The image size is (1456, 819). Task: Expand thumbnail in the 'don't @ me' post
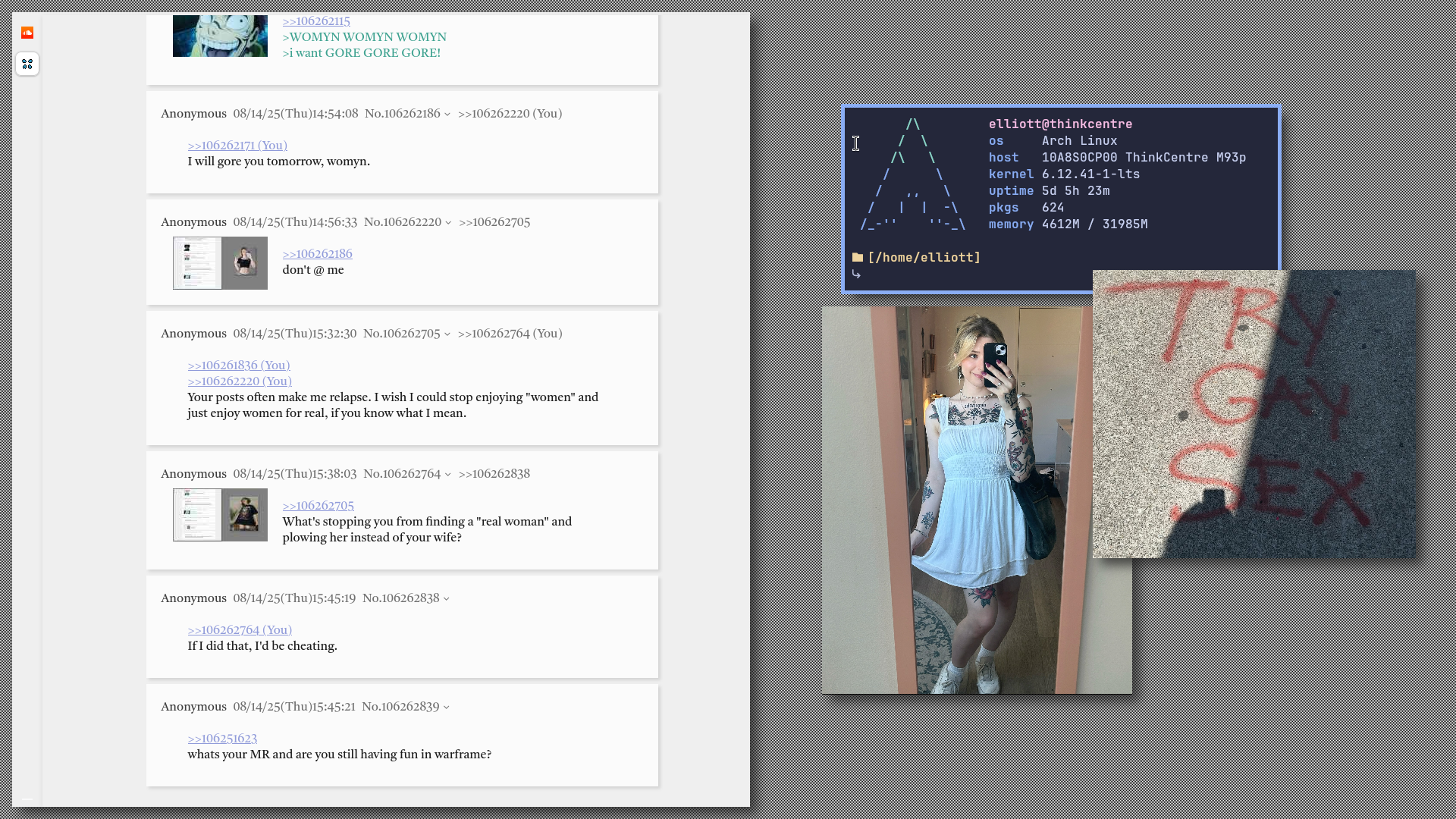(x=220, y=263)
